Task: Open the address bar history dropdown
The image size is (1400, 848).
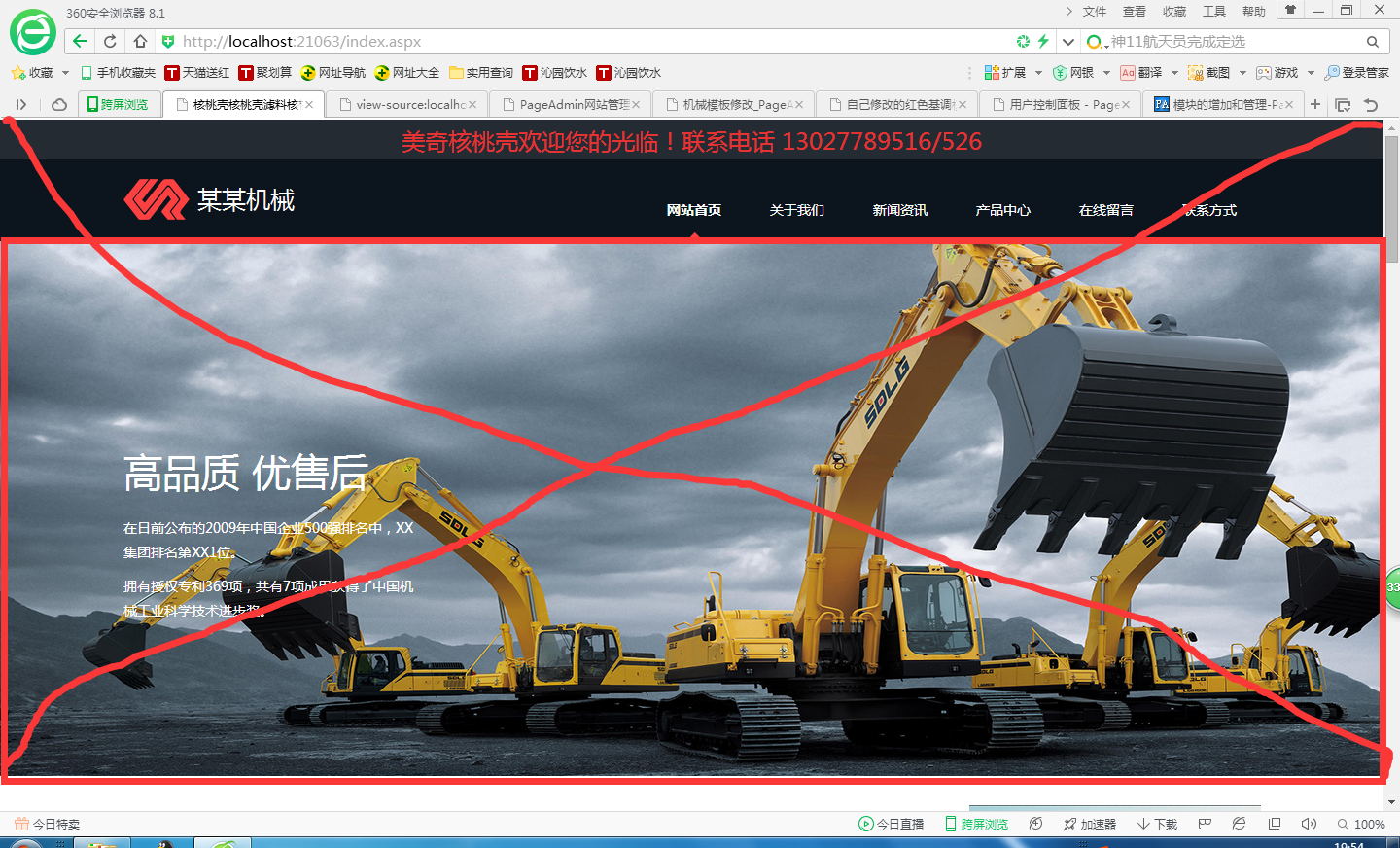Action: [x=1067, y=42]
